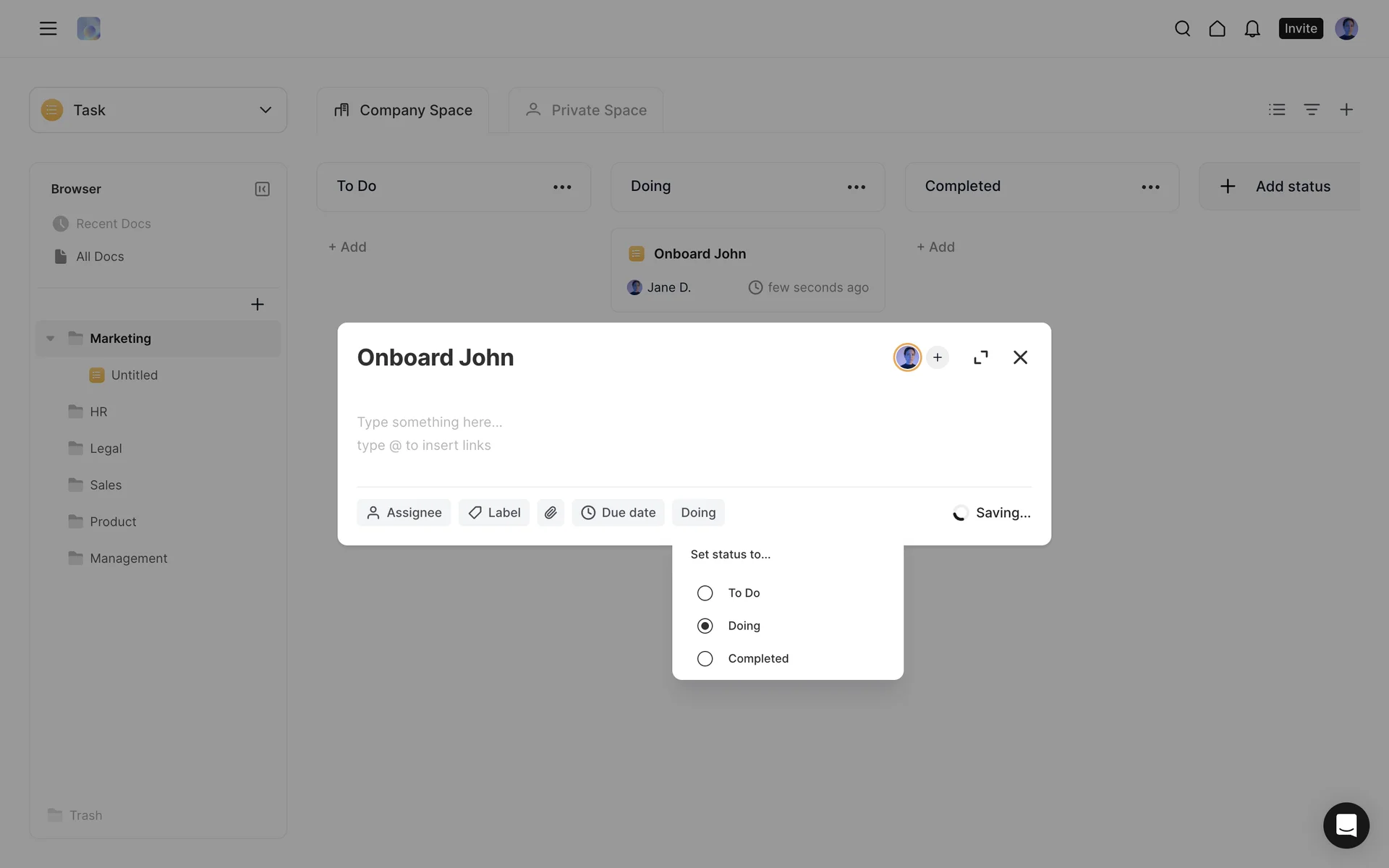This screenshot has width=1389, height=868.
Task: Collapse the Browser sidebar panel
Action: click(x=262, y=189)
